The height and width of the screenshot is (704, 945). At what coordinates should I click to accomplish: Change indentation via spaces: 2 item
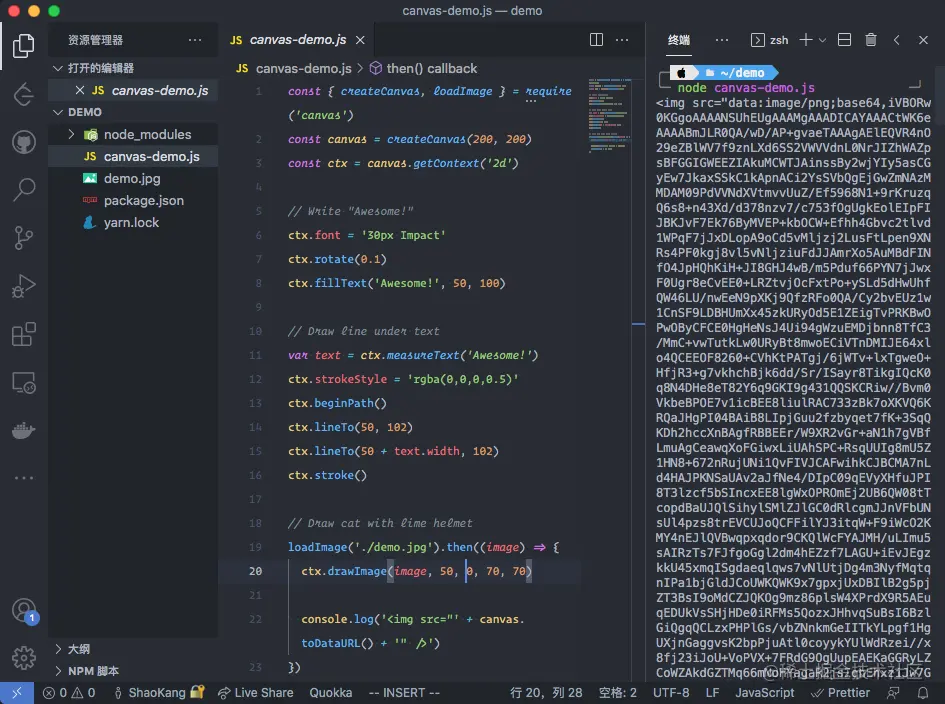[618, 693]
